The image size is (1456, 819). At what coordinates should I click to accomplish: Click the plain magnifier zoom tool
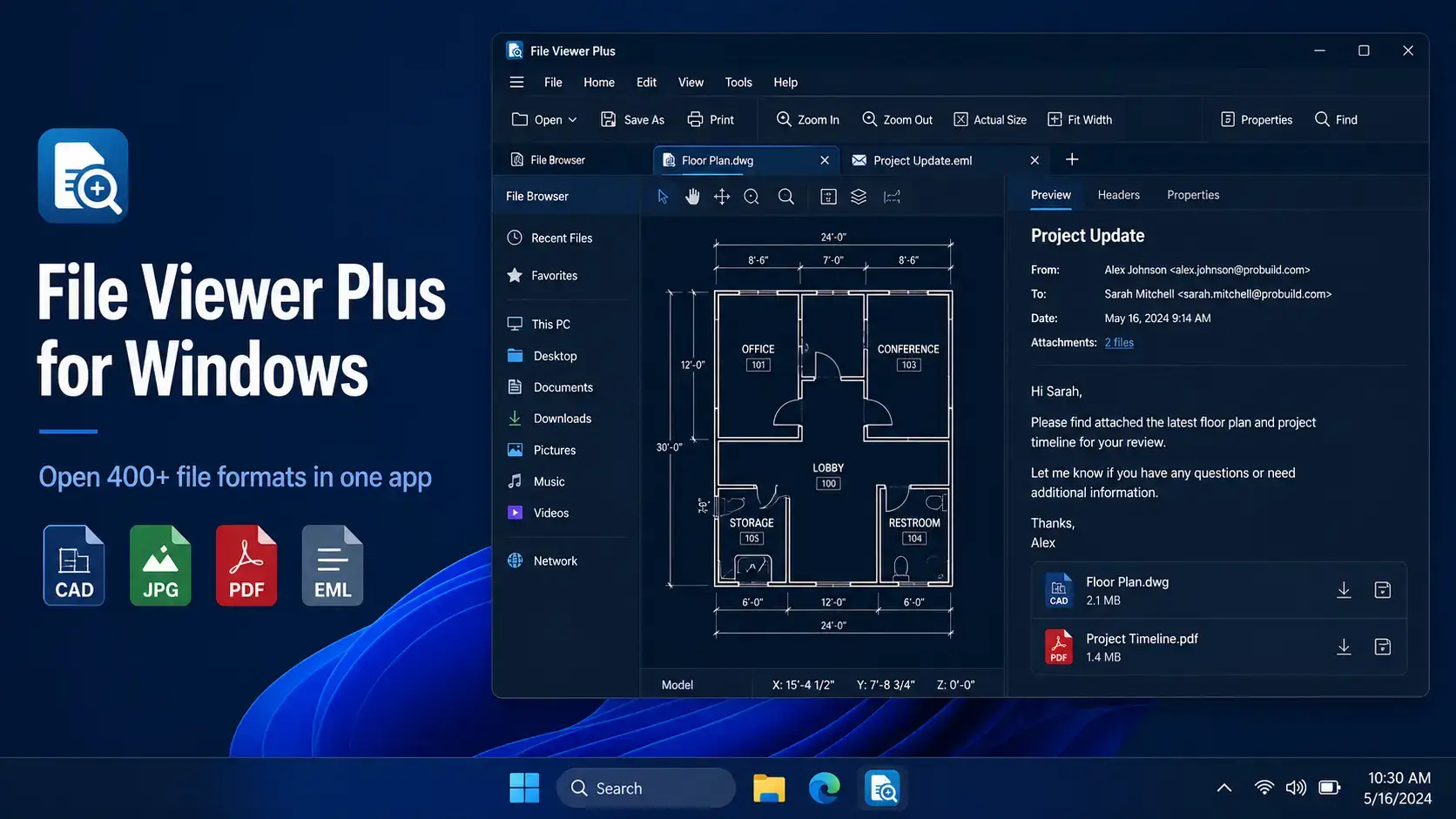coord(785,197)
